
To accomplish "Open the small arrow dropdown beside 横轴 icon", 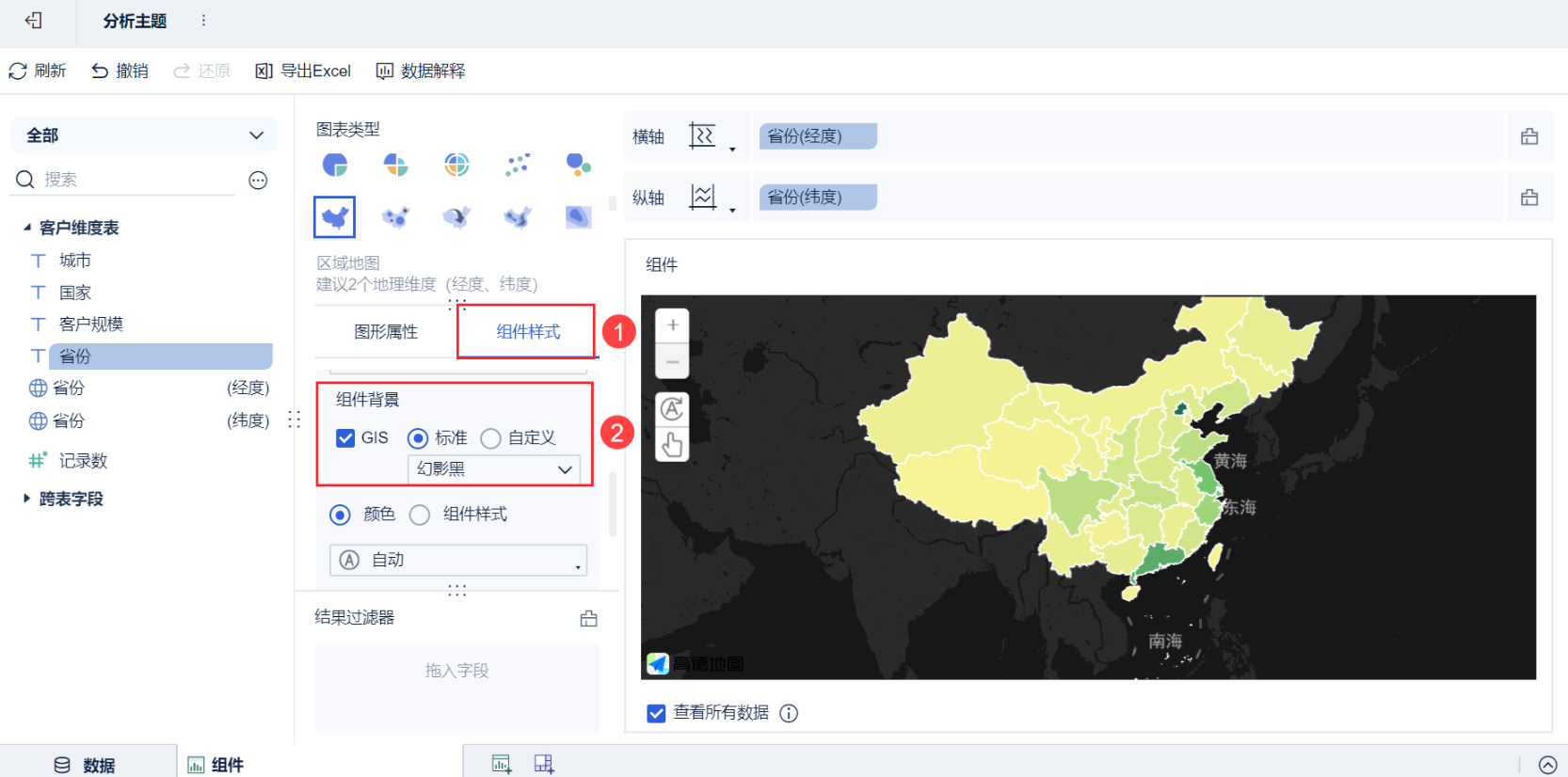I will click(x=732, y=150).
